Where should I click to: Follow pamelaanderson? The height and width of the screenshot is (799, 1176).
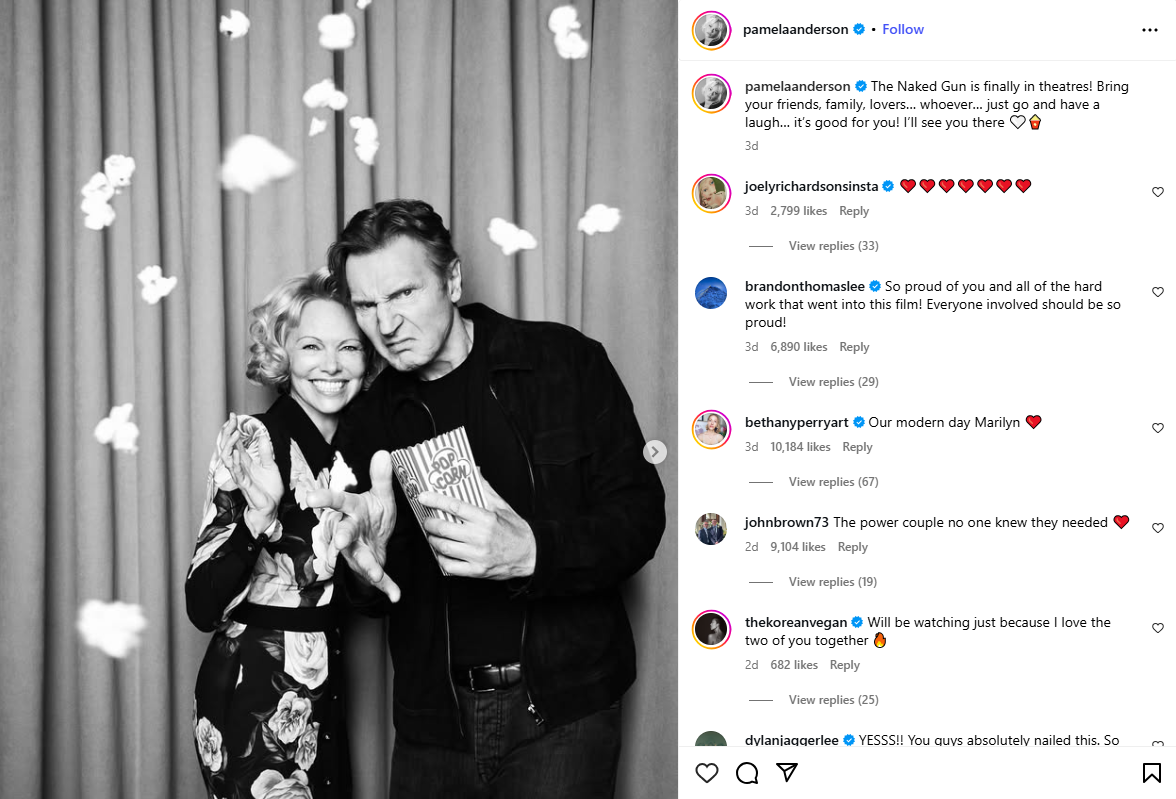click(903, 30)
